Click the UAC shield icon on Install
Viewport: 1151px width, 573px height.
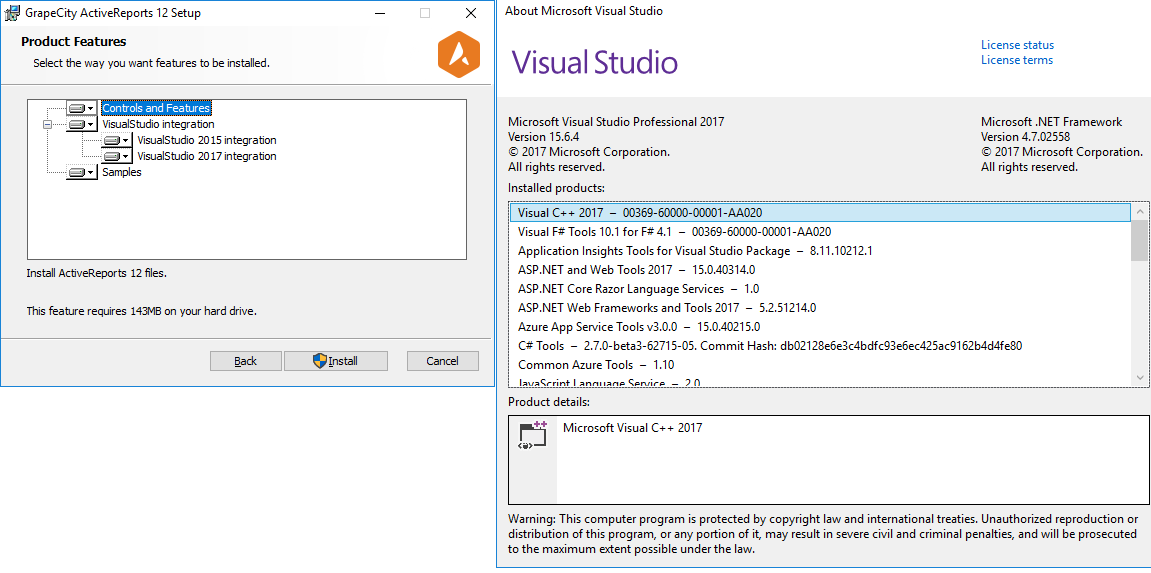(x=319, y=361)
